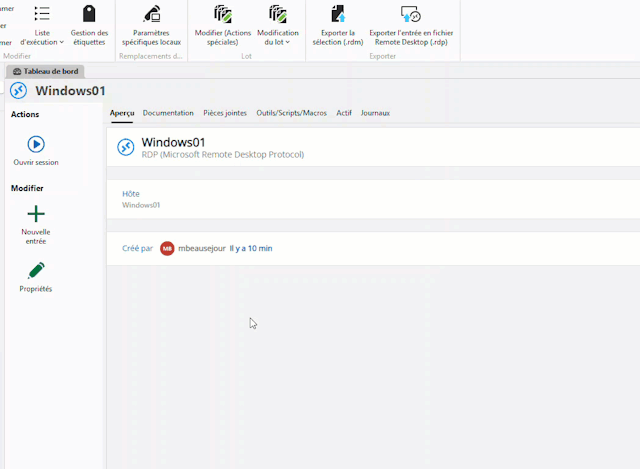This screenshot has width=640, height=469.
Task: Export entry as Remote Desktop (.rdp) file
Action: (x=411, y=14)
